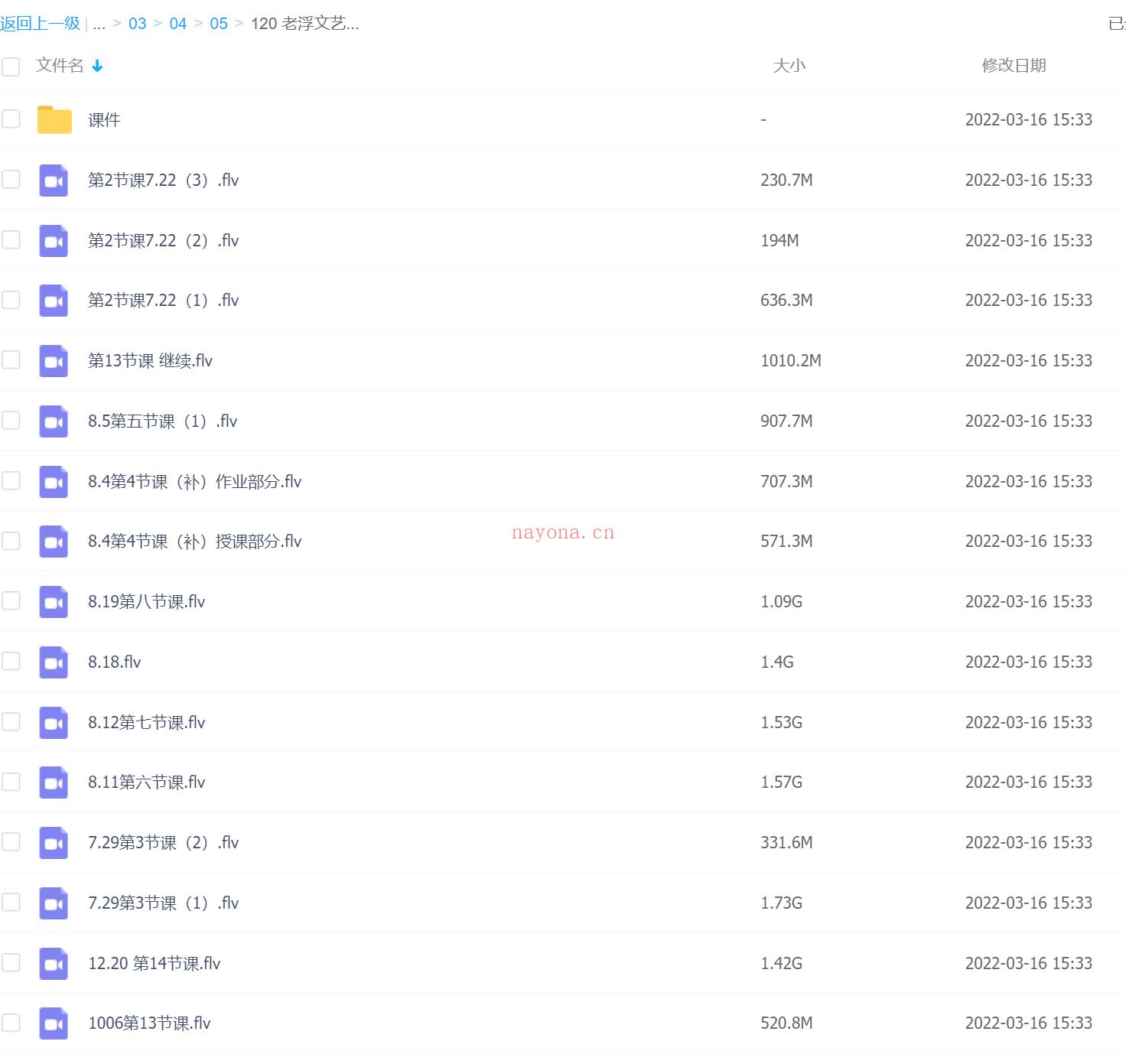Open file 8.18.flv
The height and width of the screenshot is (1064, 1126).
[115, 662]
